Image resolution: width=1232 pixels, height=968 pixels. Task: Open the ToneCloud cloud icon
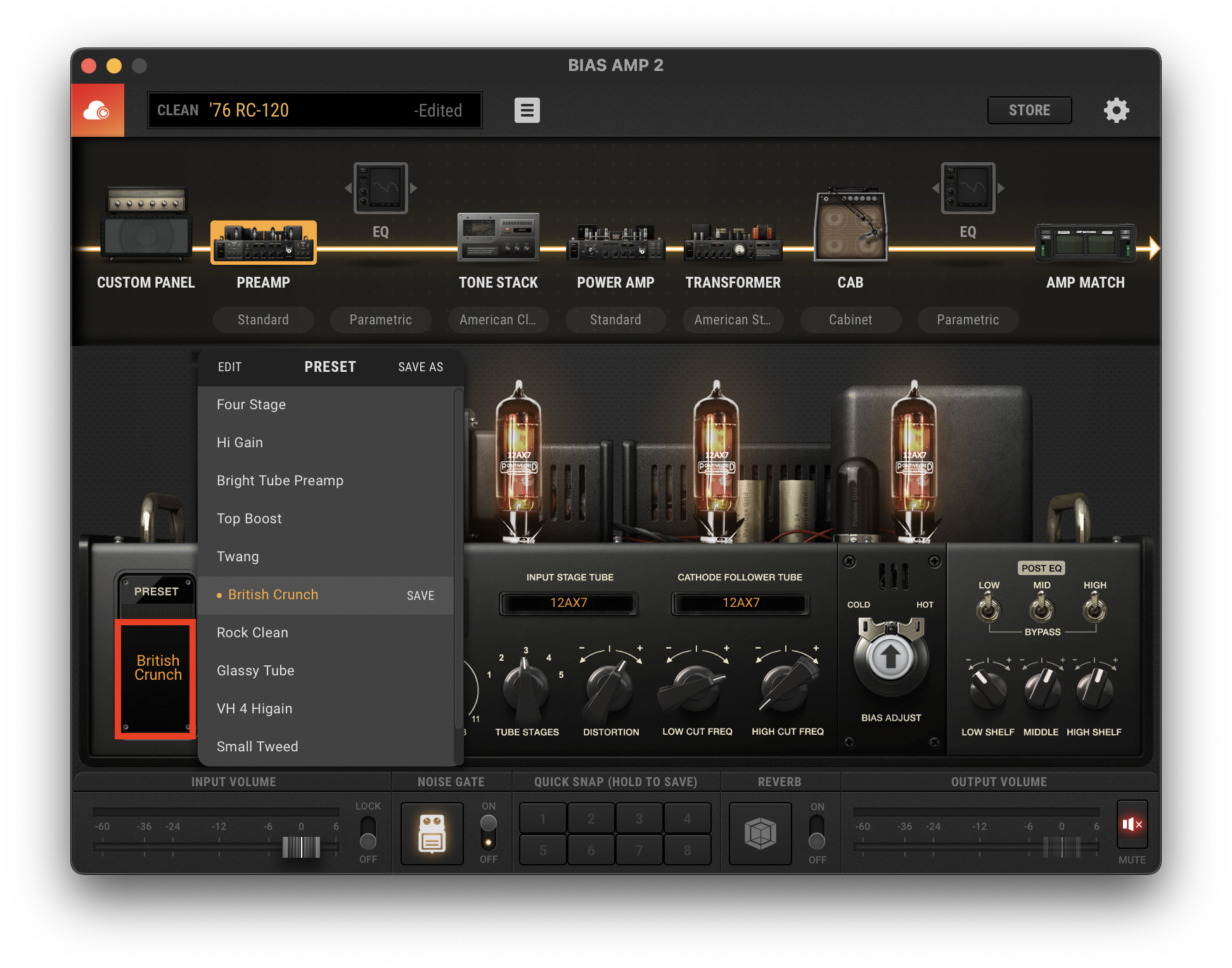click(x=97, y=111)
